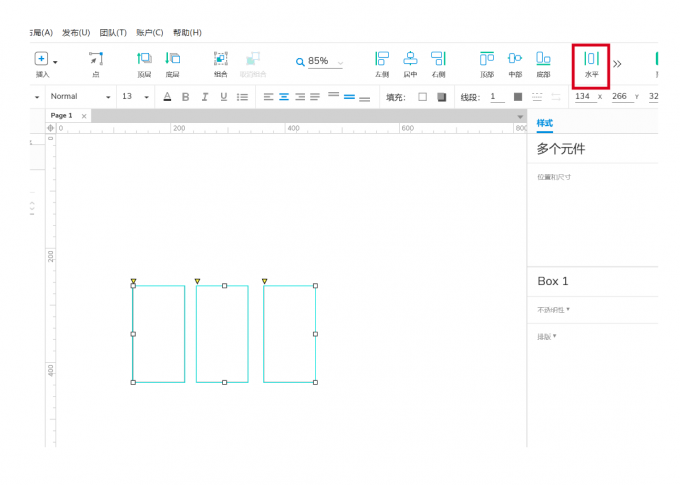Select the leftmost rectangle on canvas
The image size is (680, 485).
coord(159,334)
